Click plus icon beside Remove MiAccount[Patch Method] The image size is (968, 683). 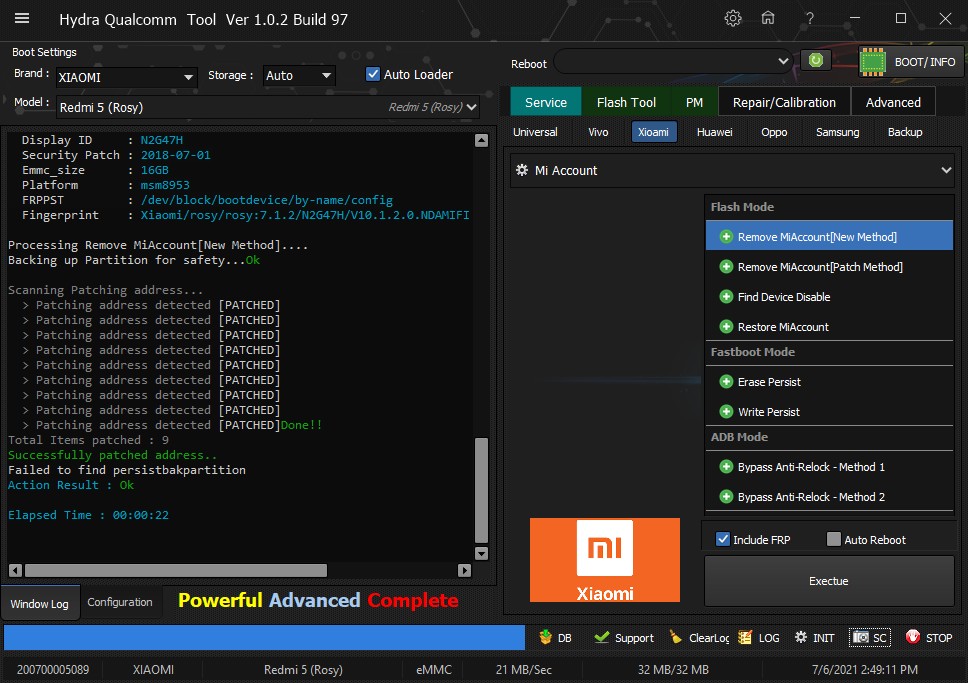click(x=726, y=267)
